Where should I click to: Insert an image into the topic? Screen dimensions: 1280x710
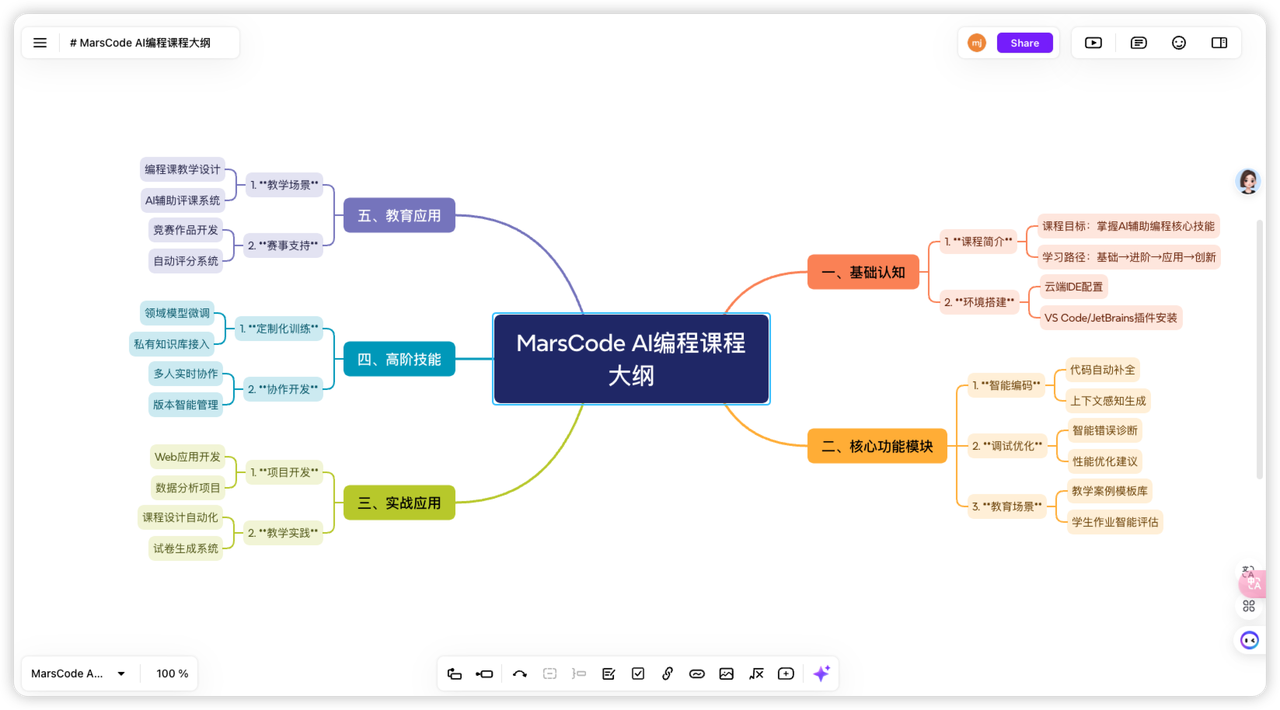coord(727,674)
